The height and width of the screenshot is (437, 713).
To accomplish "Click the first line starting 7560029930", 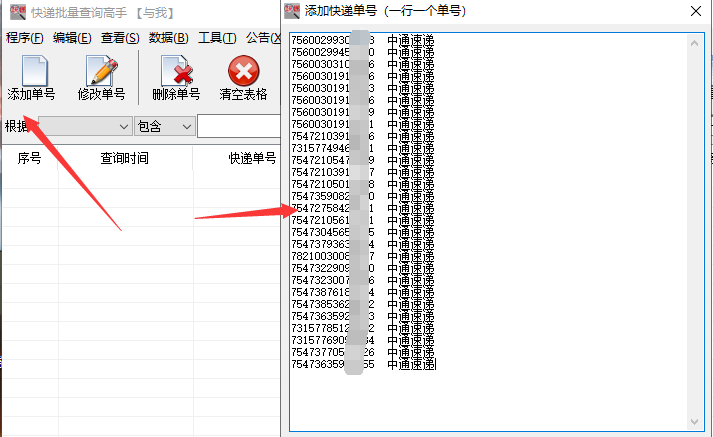I will [362, 40].
